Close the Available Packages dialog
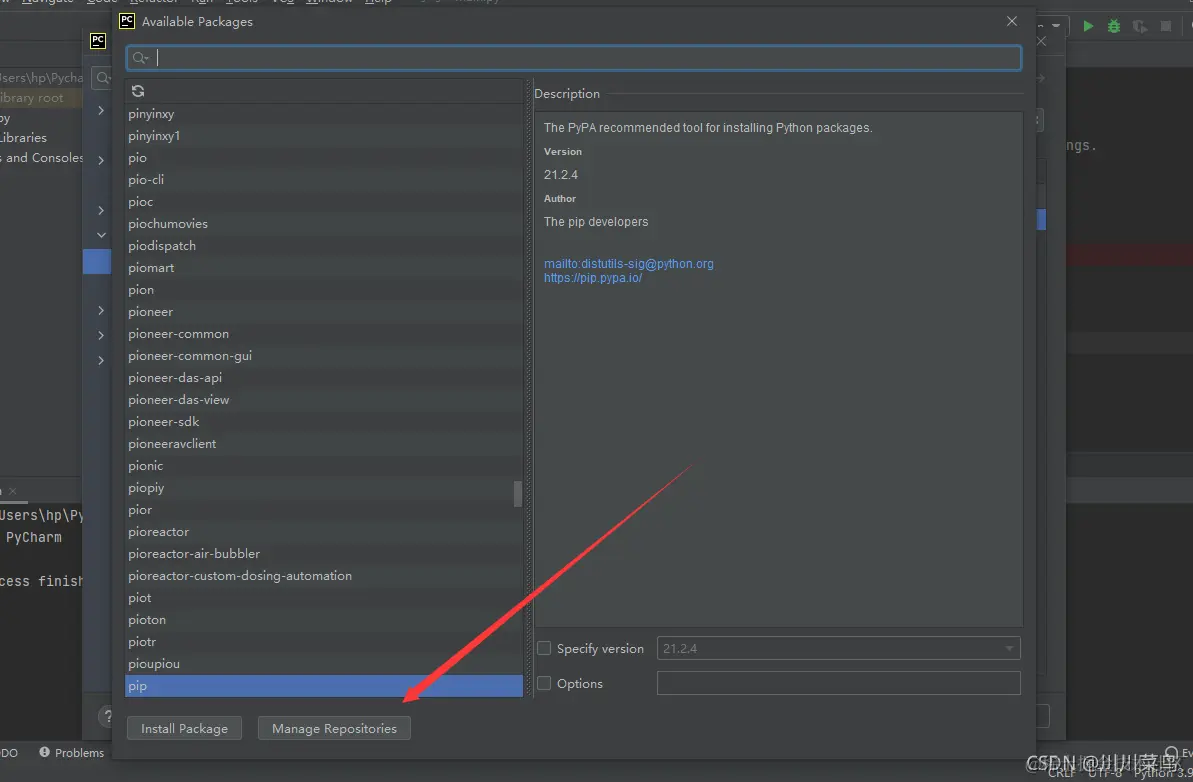Viewport: 1193px width, 782px height. (x=1012, y=21)
